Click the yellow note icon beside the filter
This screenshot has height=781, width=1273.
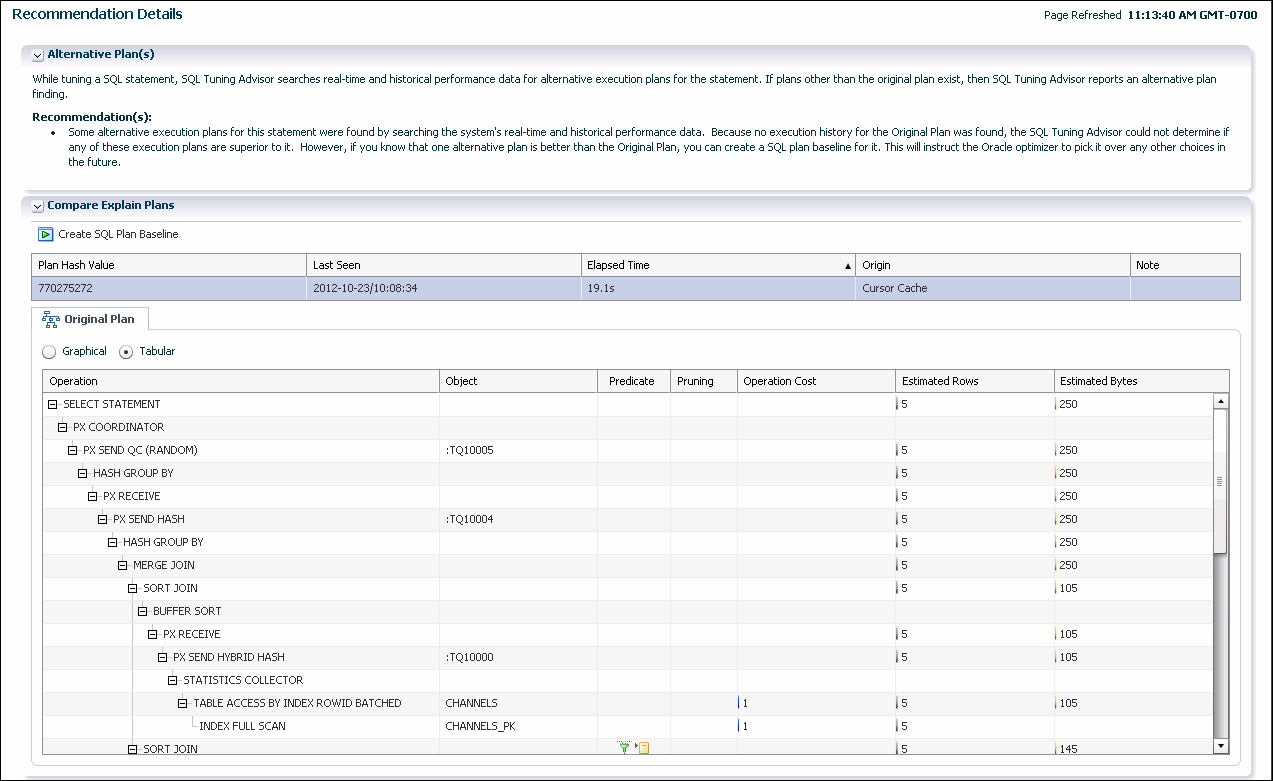pos(644,747)
